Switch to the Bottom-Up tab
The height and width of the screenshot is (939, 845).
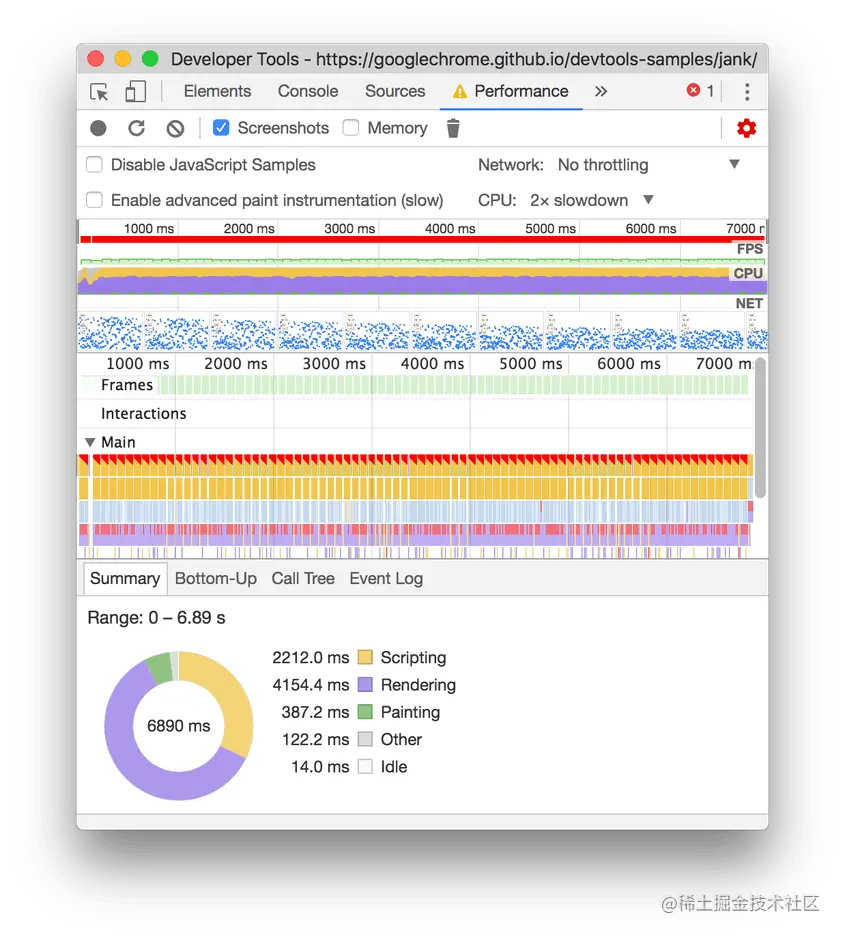216,578
